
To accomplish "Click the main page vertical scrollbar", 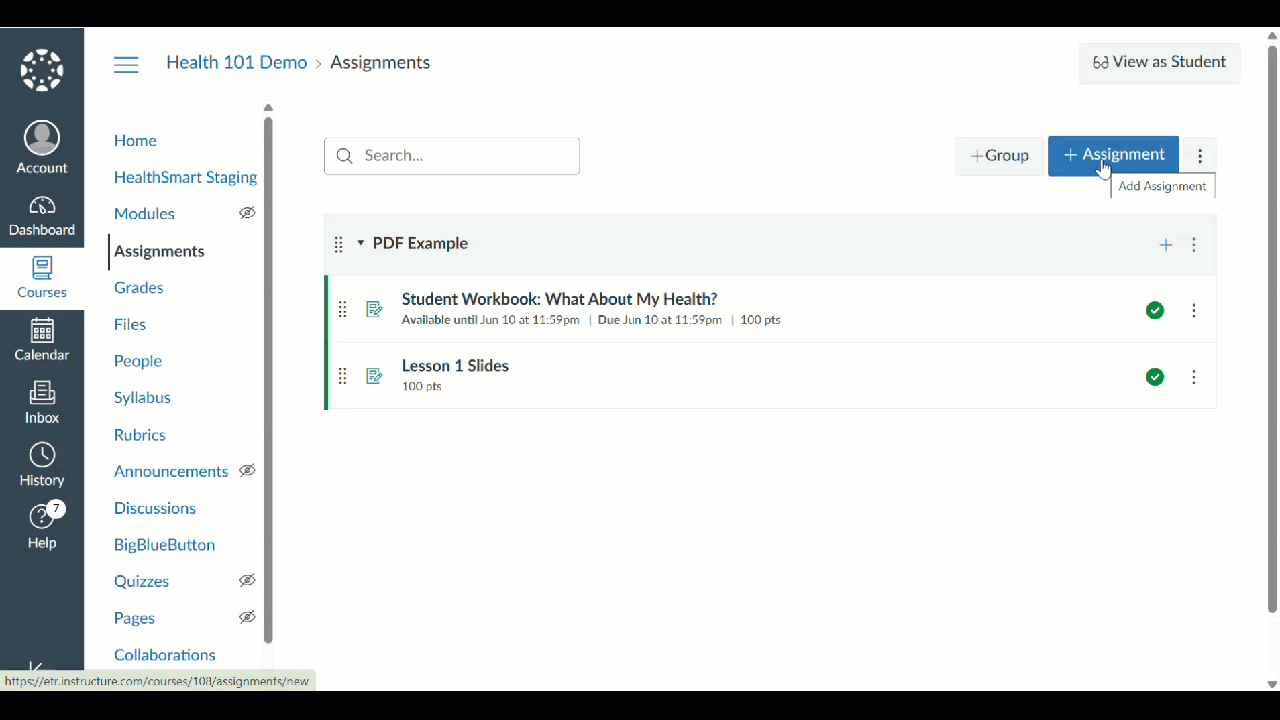I will point(1272,328).
